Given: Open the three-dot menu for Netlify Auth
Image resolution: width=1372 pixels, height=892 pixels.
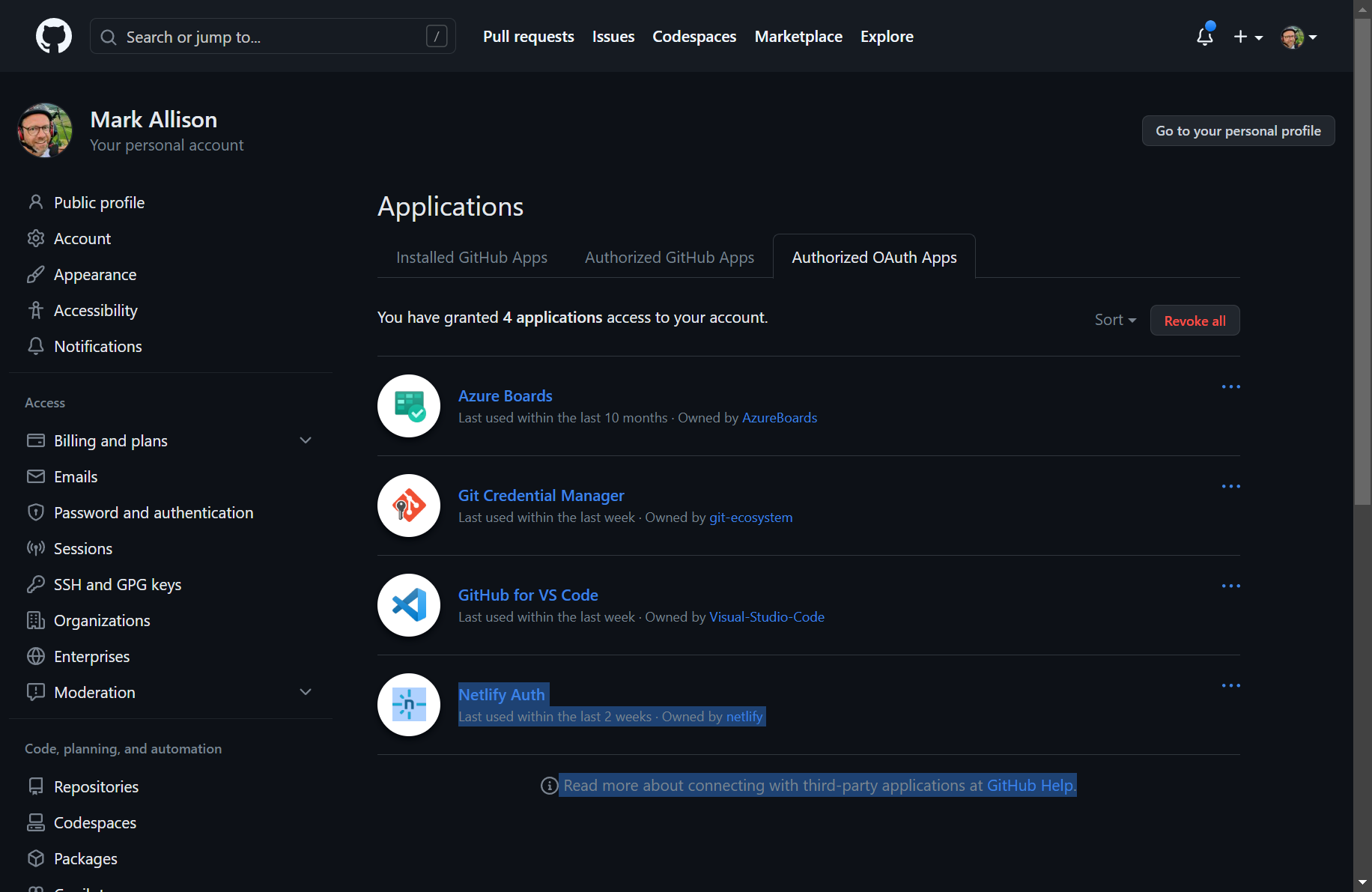Looking at the screenshot, I should 1230,685.
